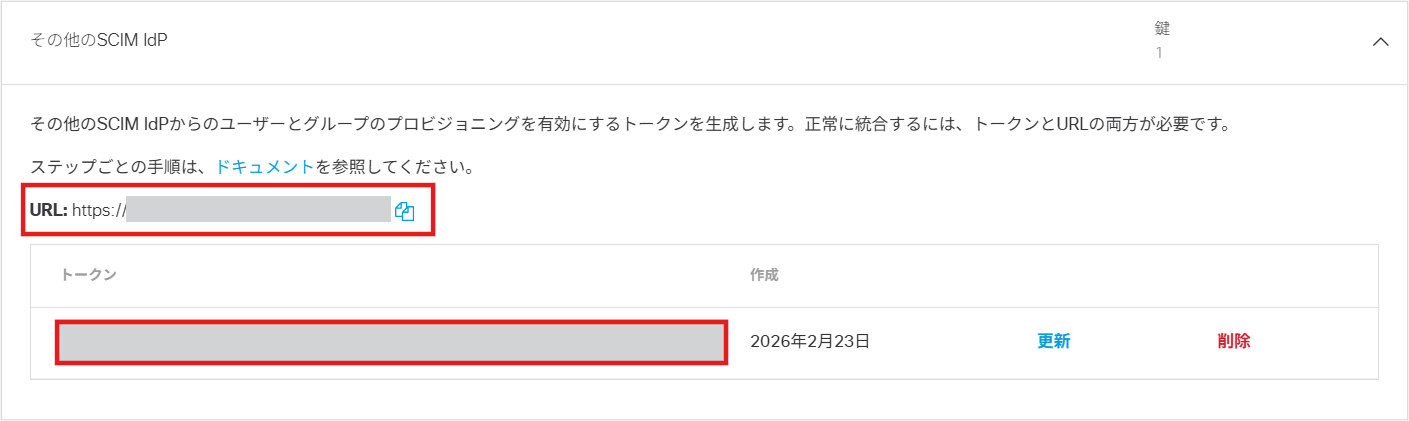Select the masked token value cell
1409x421 pixels.
[x=390, y=342]
